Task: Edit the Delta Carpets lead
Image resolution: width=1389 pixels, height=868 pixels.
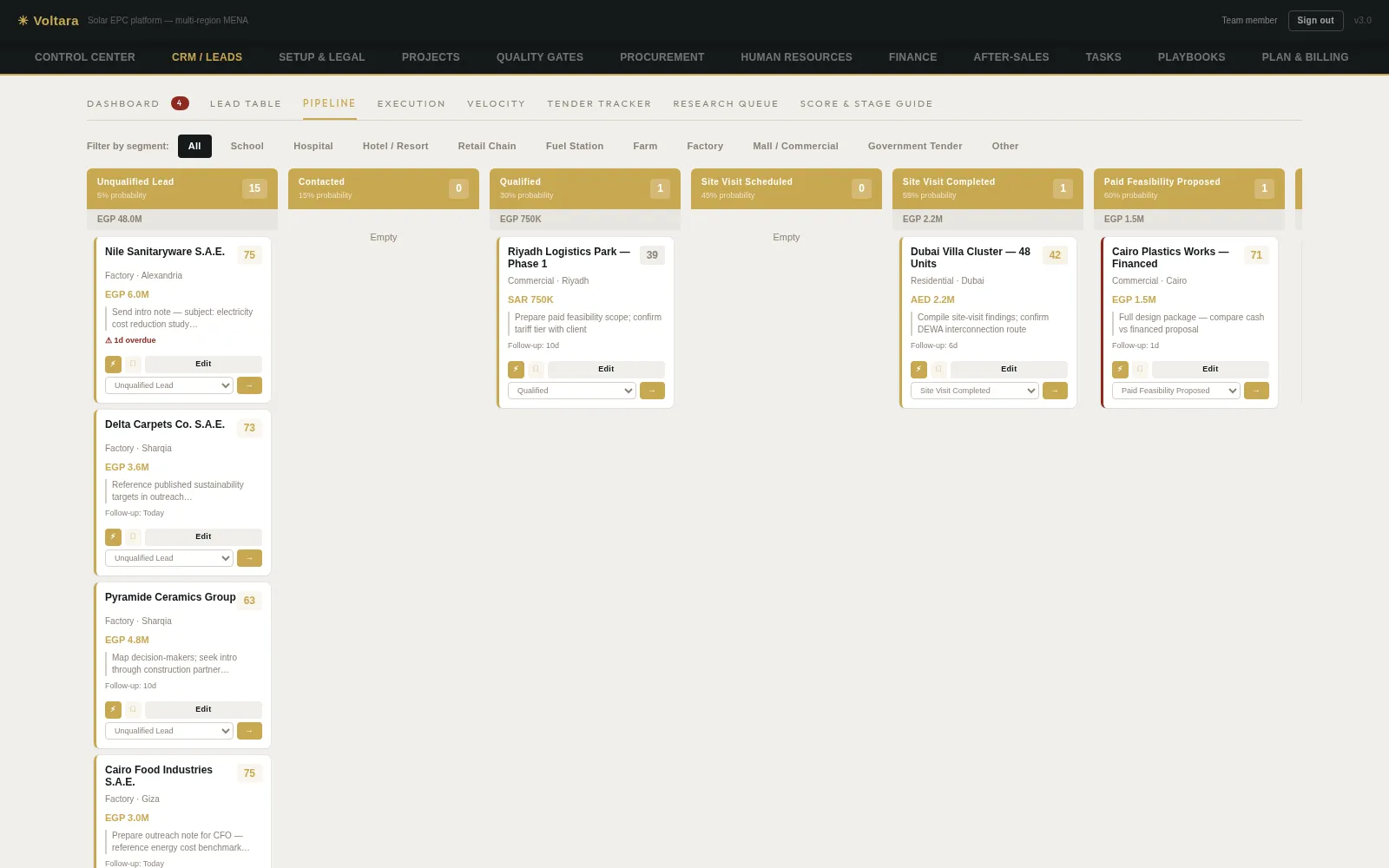Action: (203, 537)
